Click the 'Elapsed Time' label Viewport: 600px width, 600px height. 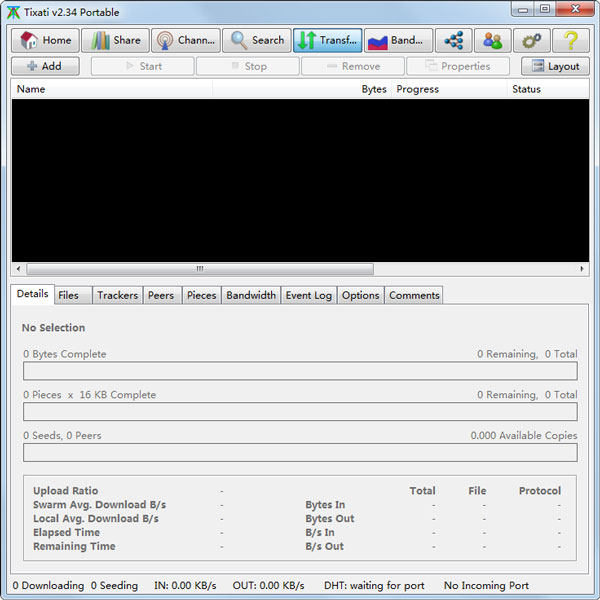pyautogui.click(x=66, y=532)
